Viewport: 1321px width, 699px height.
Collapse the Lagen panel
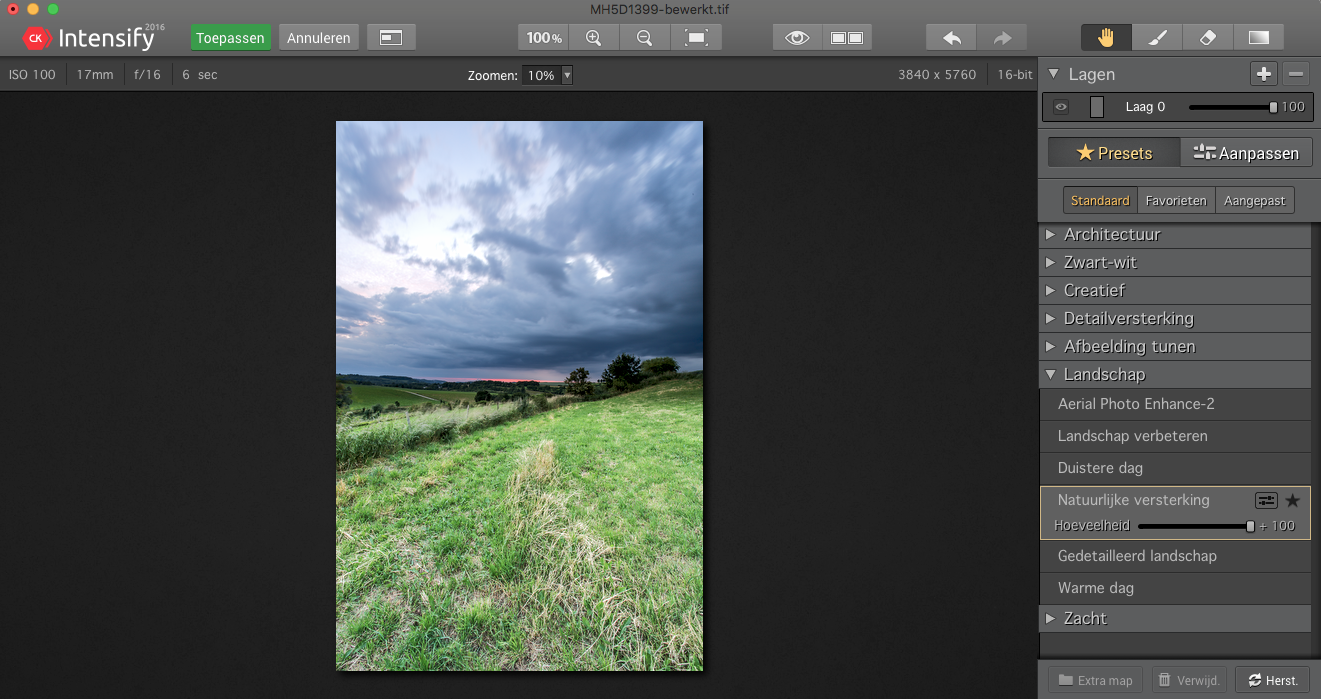1053,74
